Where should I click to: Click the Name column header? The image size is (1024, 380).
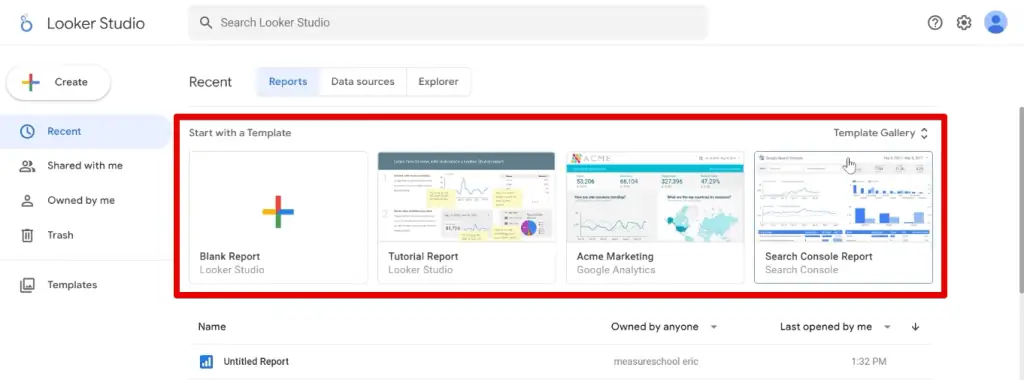(x=212, y=326)
